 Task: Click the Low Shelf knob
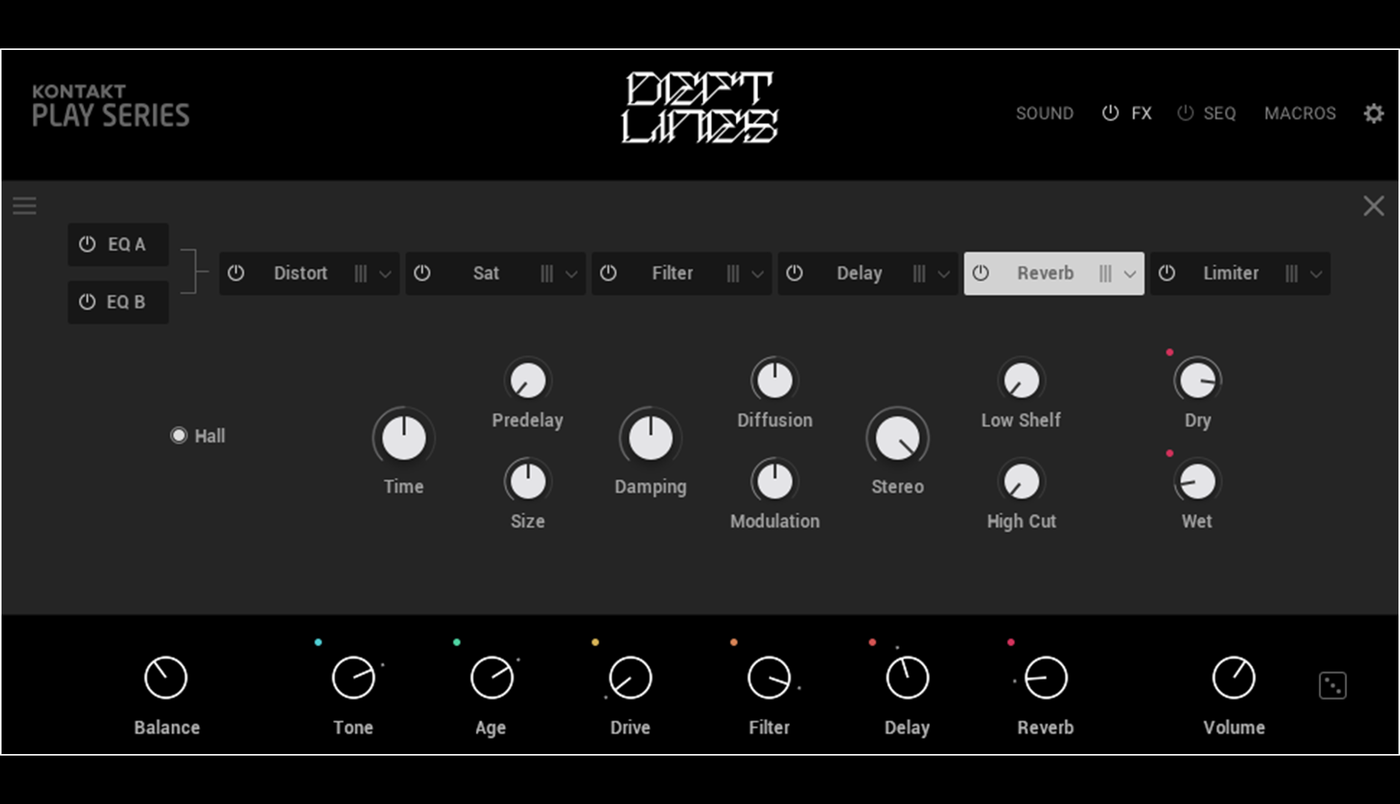click(1021, 381)
